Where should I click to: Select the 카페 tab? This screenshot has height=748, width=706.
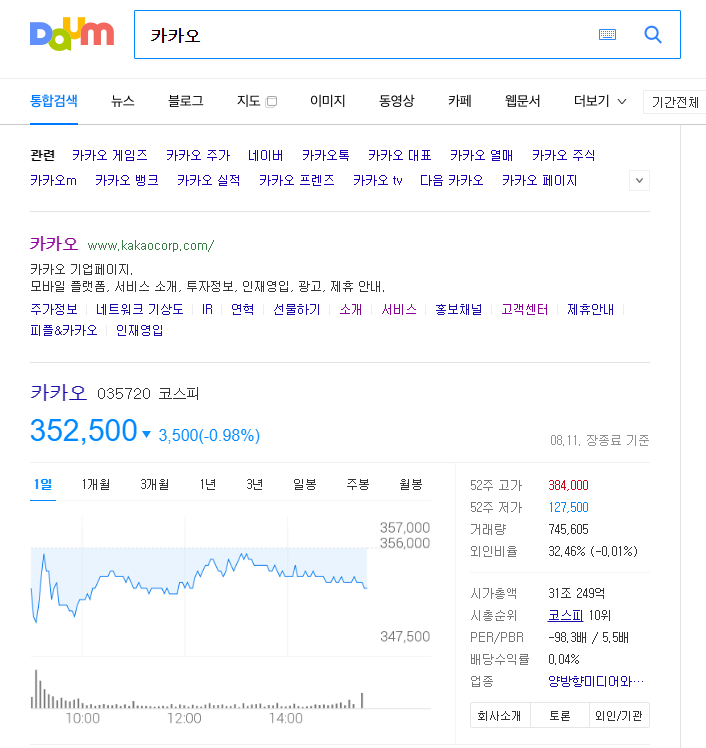[x=459, y=101]
